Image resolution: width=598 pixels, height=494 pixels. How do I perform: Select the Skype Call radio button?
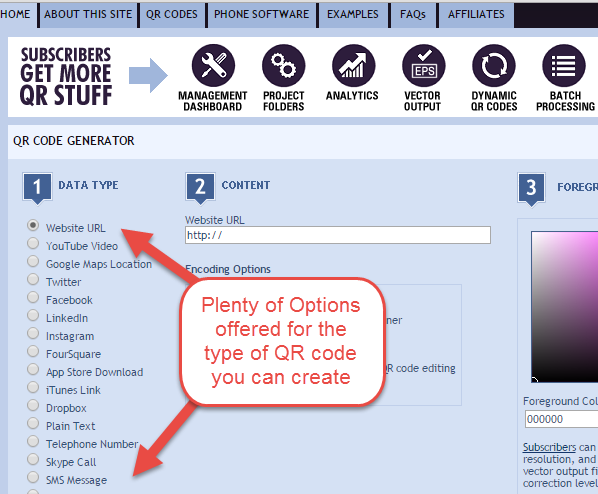(x=33, y=459)
